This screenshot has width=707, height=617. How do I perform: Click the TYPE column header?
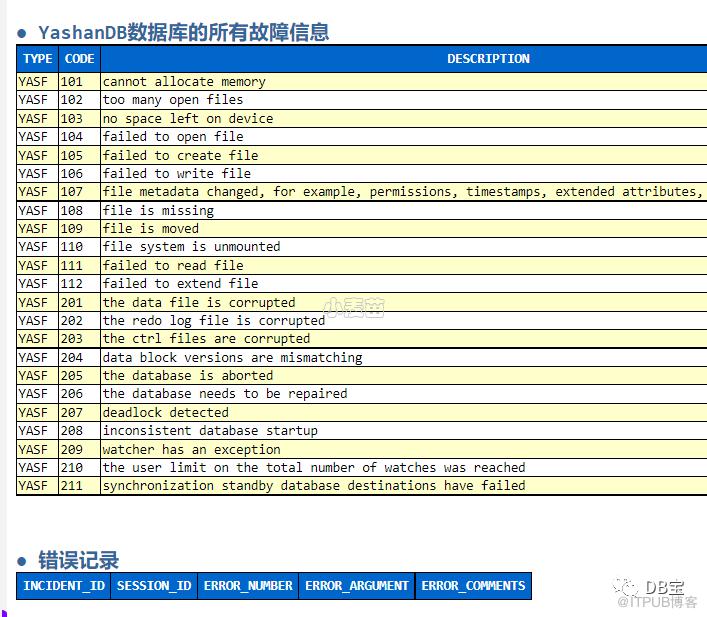coord(38,59)
